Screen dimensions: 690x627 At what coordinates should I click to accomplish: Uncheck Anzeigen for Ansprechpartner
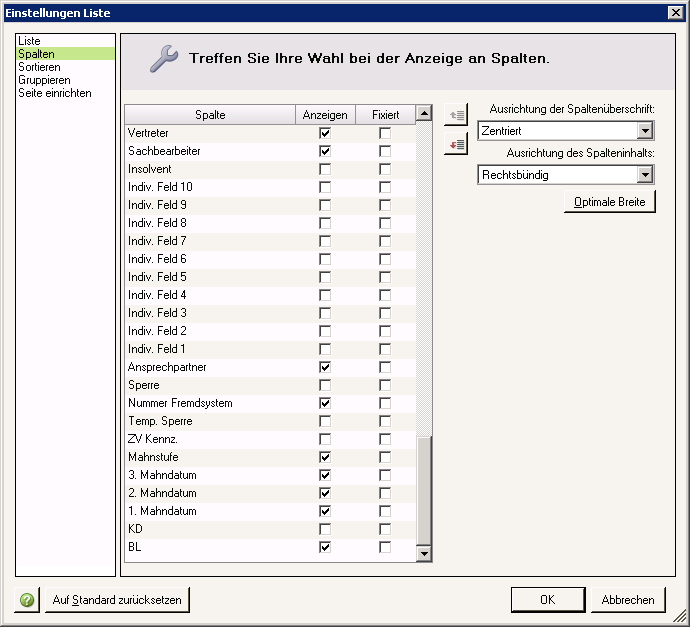(325, 367)
